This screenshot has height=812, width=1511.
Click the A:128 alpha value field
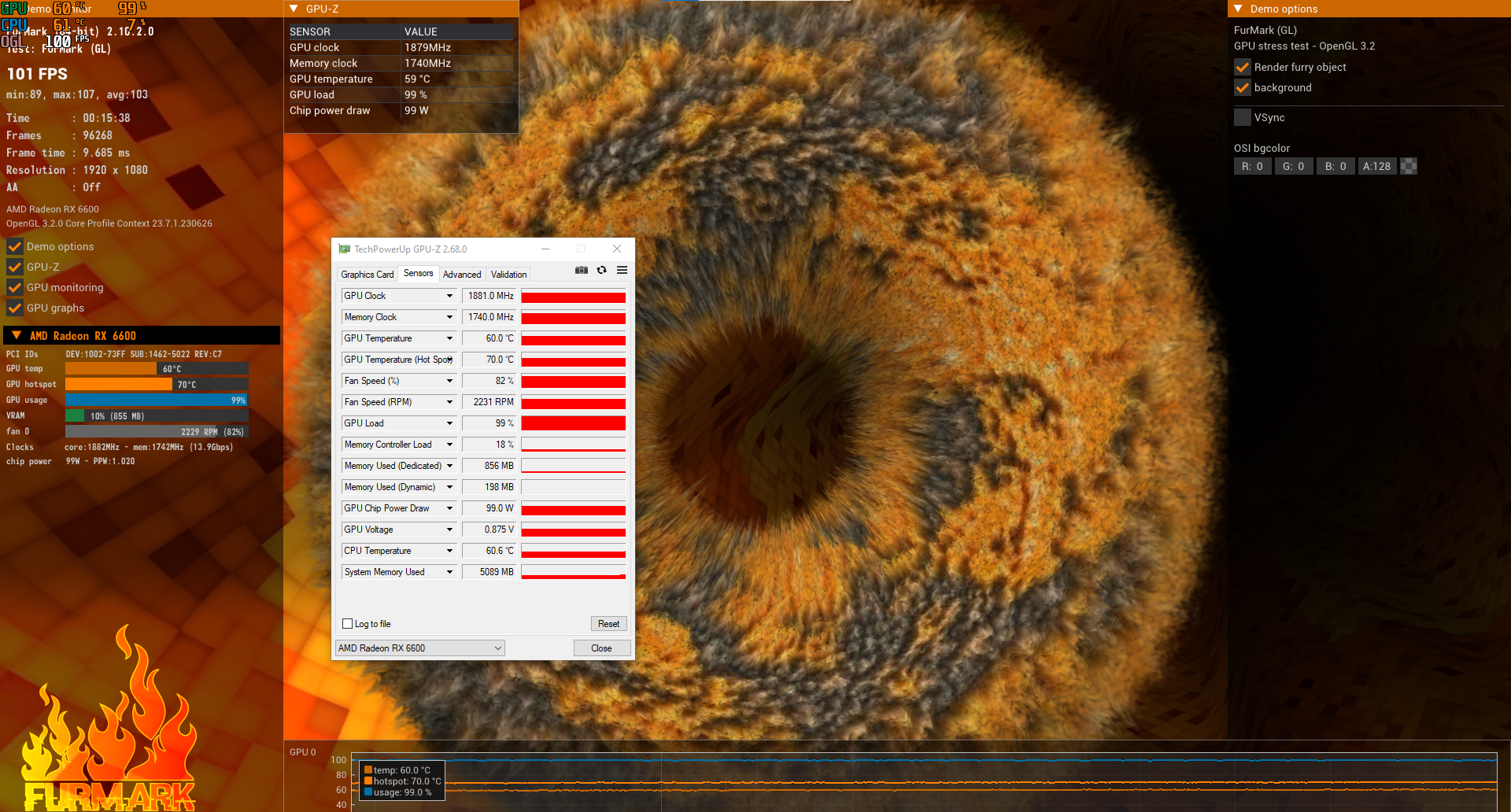point(1377,166)
